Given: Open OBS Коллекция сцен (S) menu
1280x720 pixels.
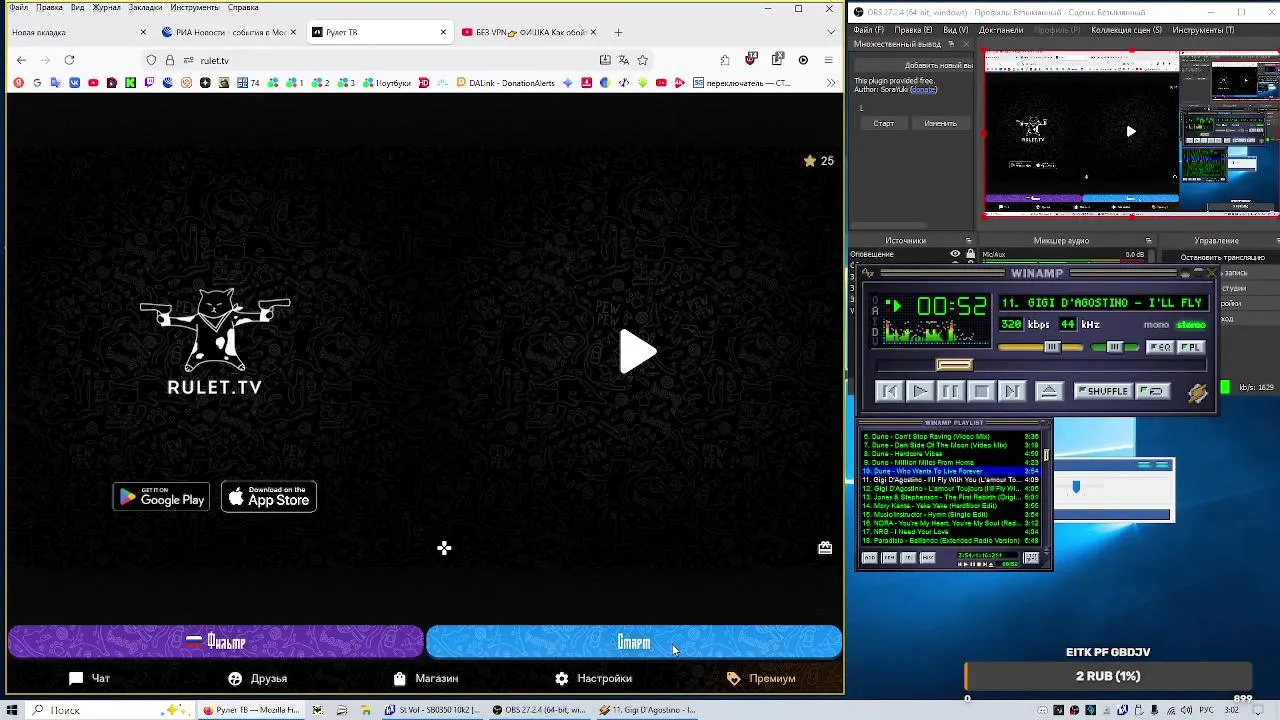Looking at the screenshot, I should 1127,30.
